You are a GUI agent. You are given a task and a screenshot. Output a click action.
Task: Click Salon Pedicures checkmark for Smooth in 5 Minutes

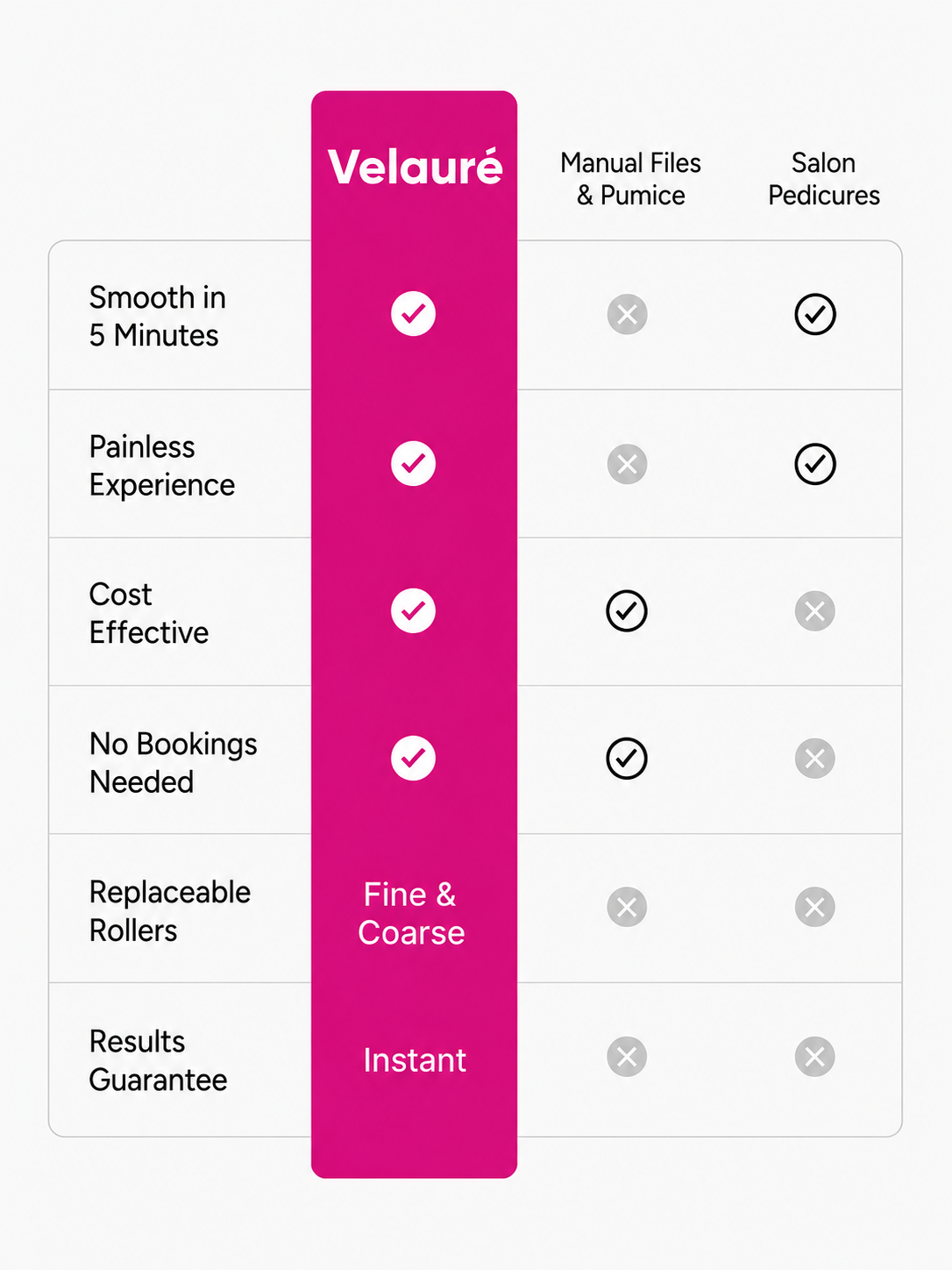coord(814,314)
